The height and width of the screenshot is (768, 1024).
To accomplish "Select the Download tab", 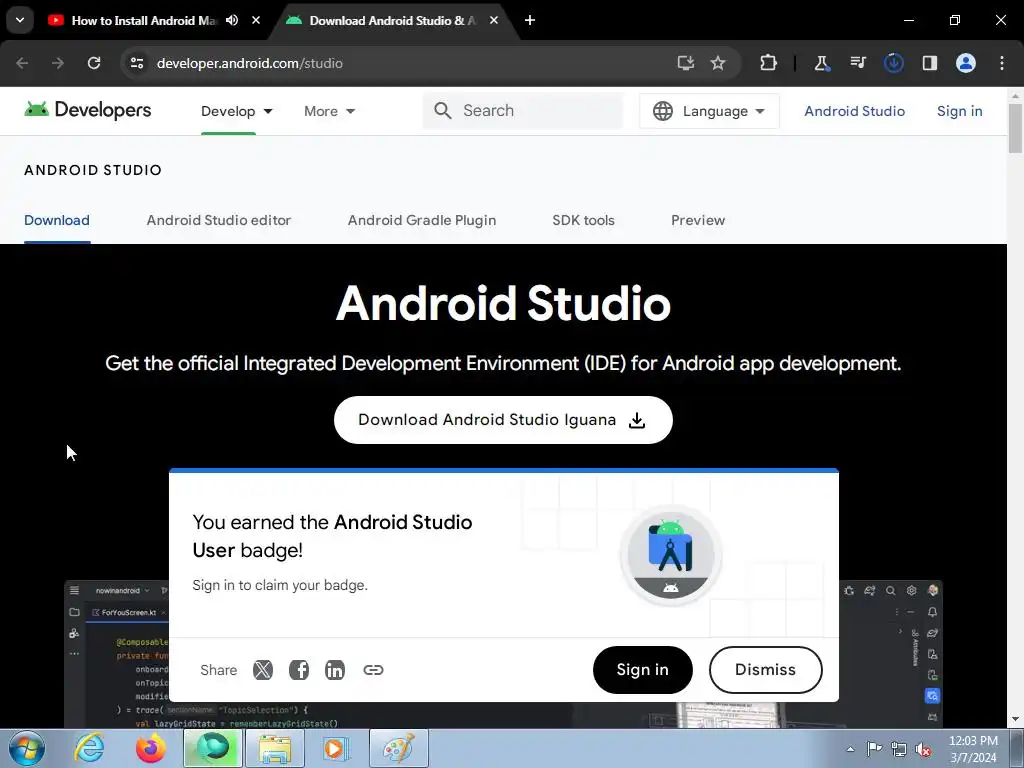I will click(57, 220).
